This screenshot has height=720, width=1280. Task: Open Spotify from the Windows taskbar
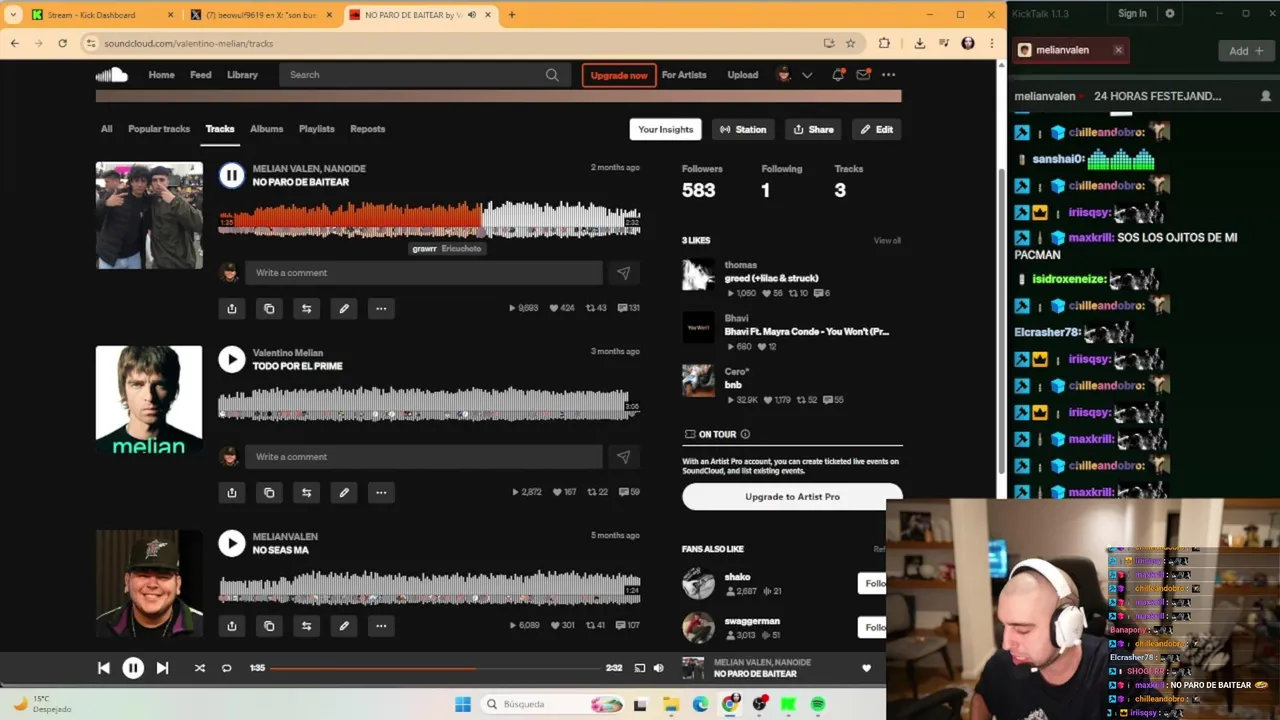click(818, 705)
